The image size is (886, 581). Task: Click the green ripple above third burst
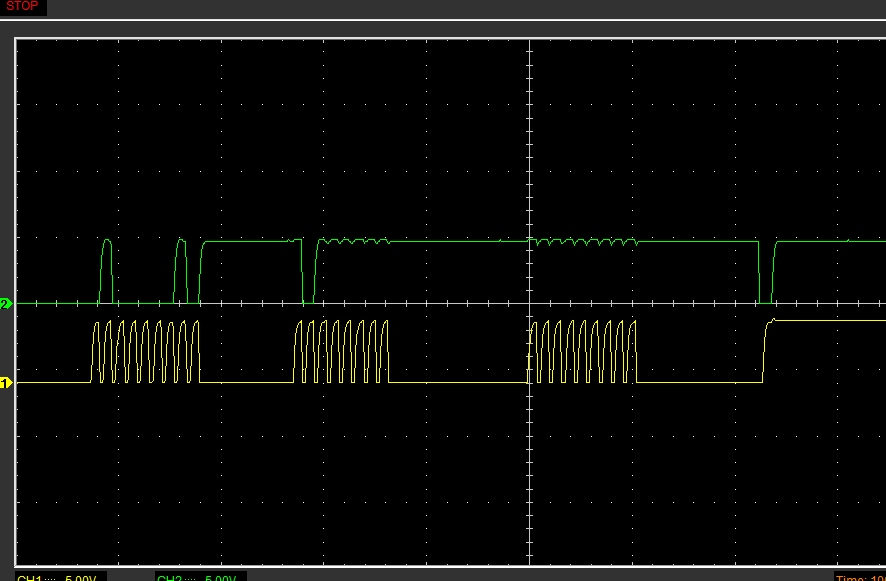click(587, 242)
